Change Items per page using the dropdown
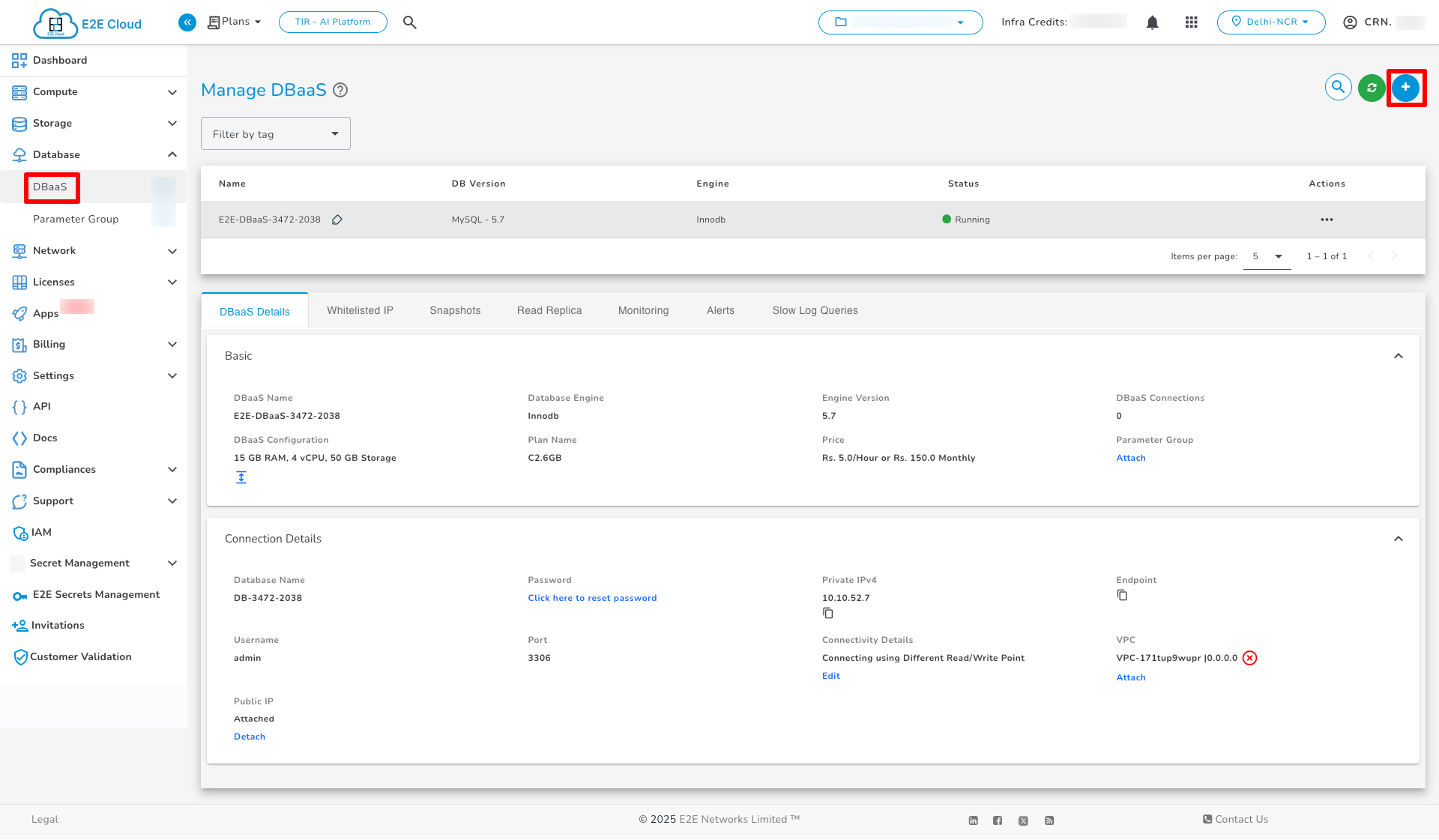Screen dimensions: 1439x840 tap(1267, 256)
